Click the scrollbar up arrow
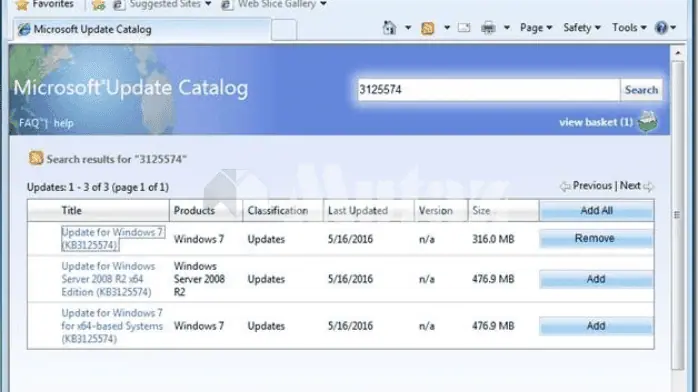698x392 pixels. click(x=678, y=53)
